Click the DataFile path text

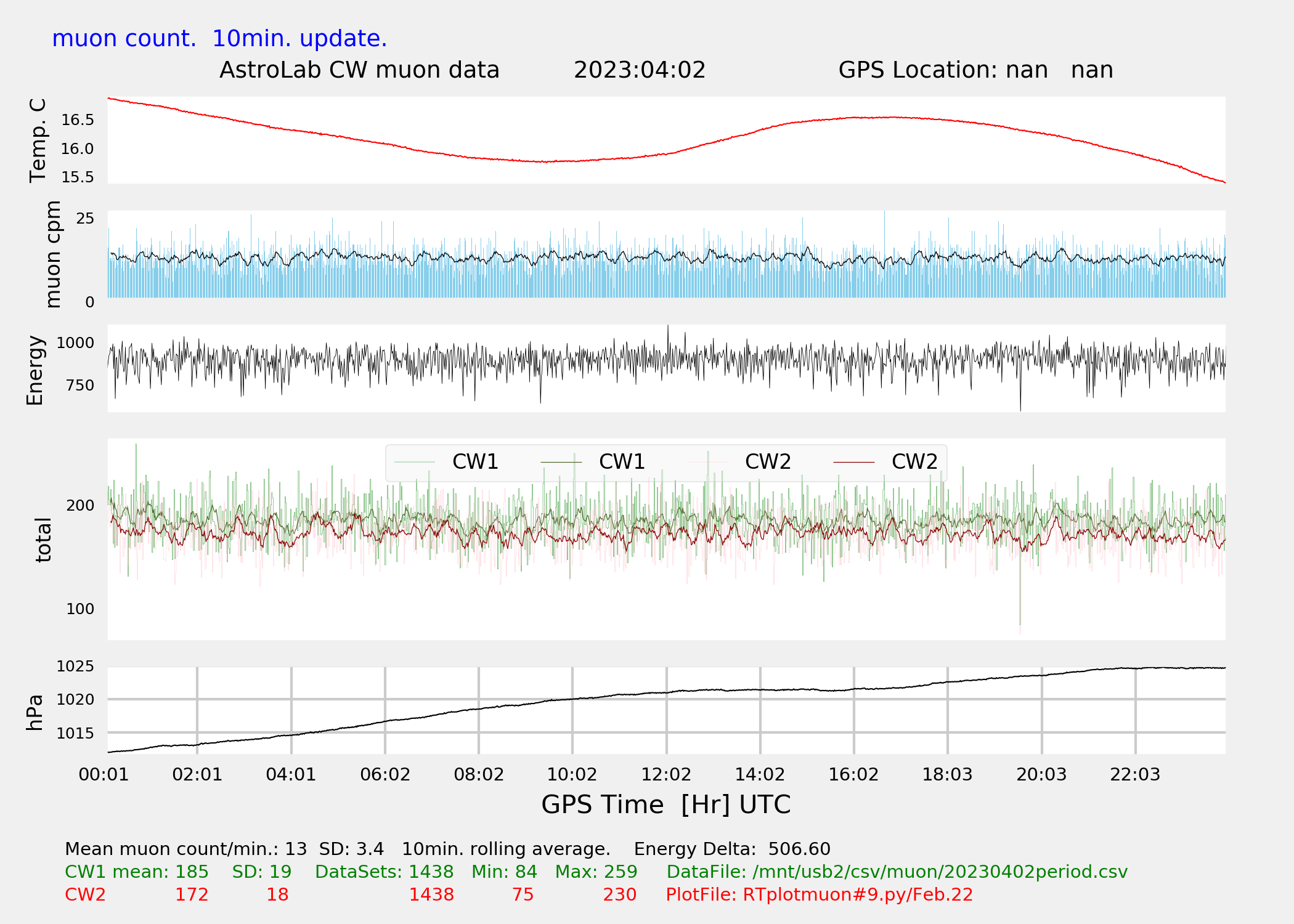[897, 872]
